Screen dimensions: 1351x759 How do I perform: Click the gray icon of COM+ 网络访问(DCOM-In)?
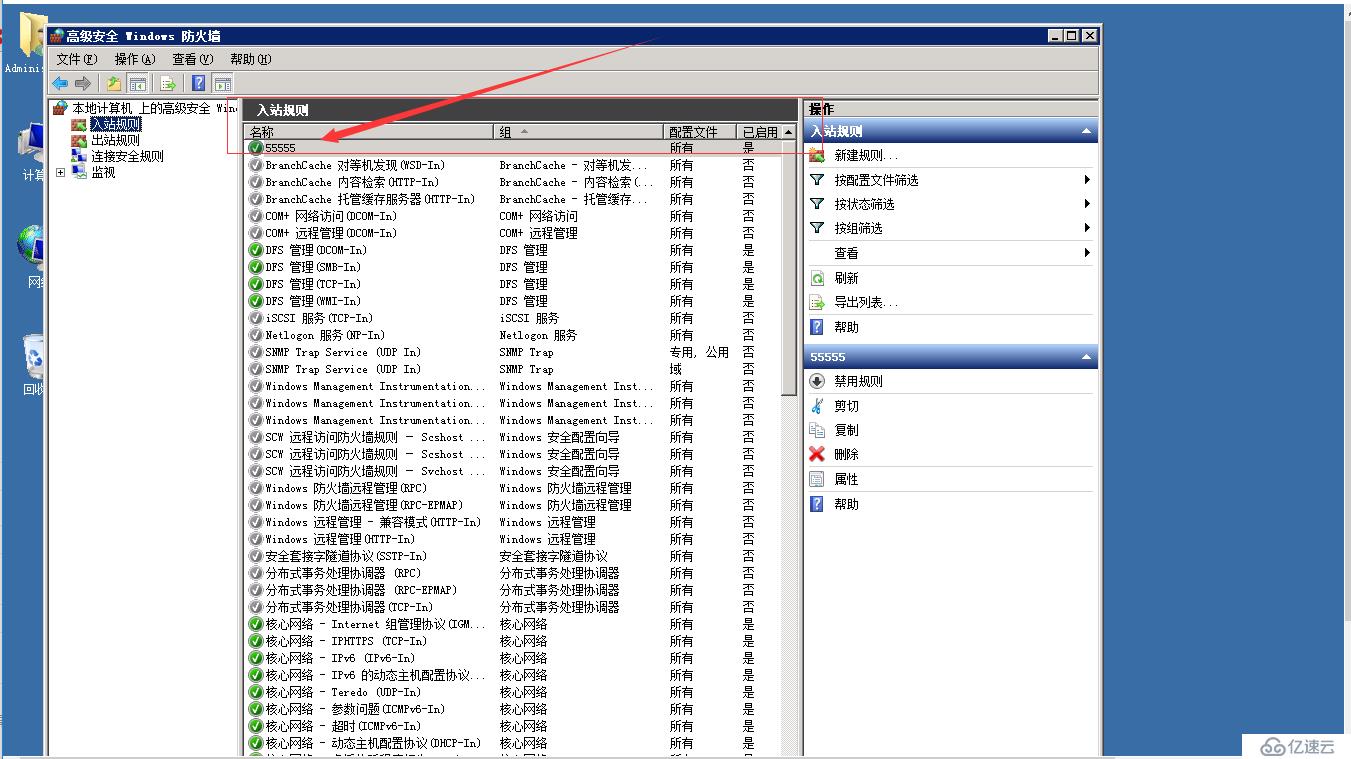(256, 216)
